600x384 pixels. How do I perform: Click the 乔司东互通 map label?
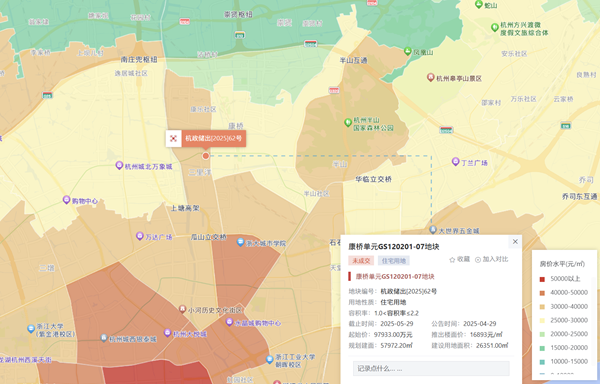tap(580, 197)
